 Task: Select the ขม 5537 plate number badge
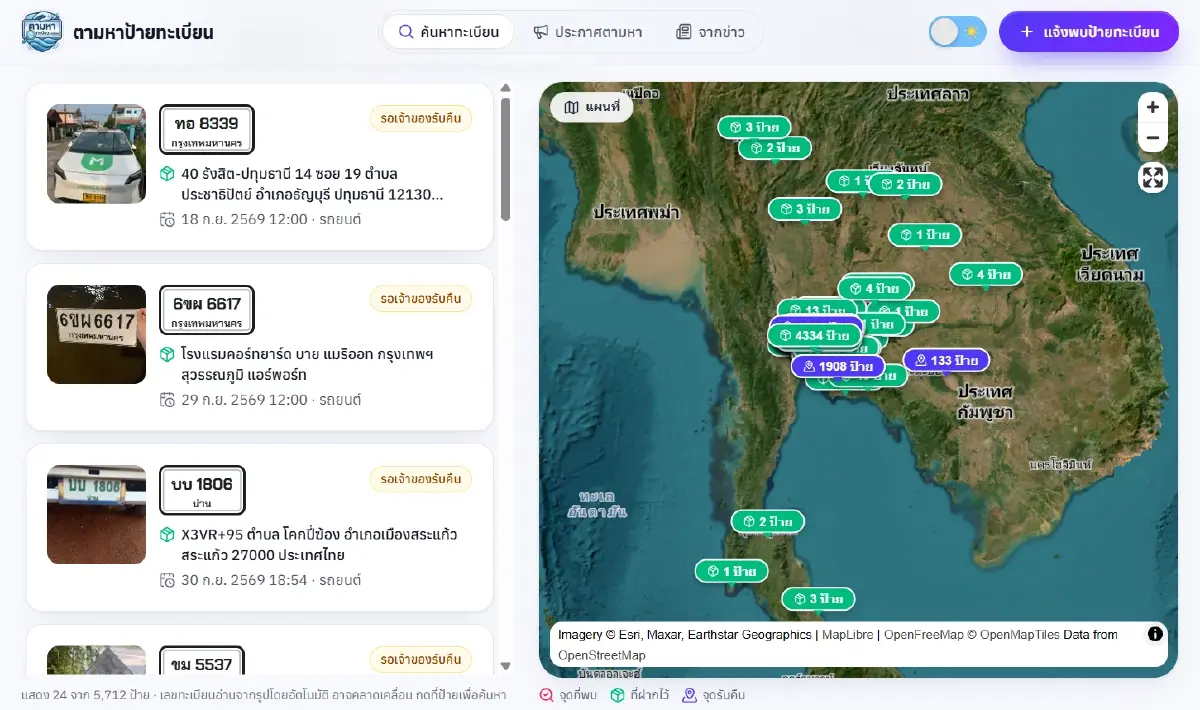(202, 660)
